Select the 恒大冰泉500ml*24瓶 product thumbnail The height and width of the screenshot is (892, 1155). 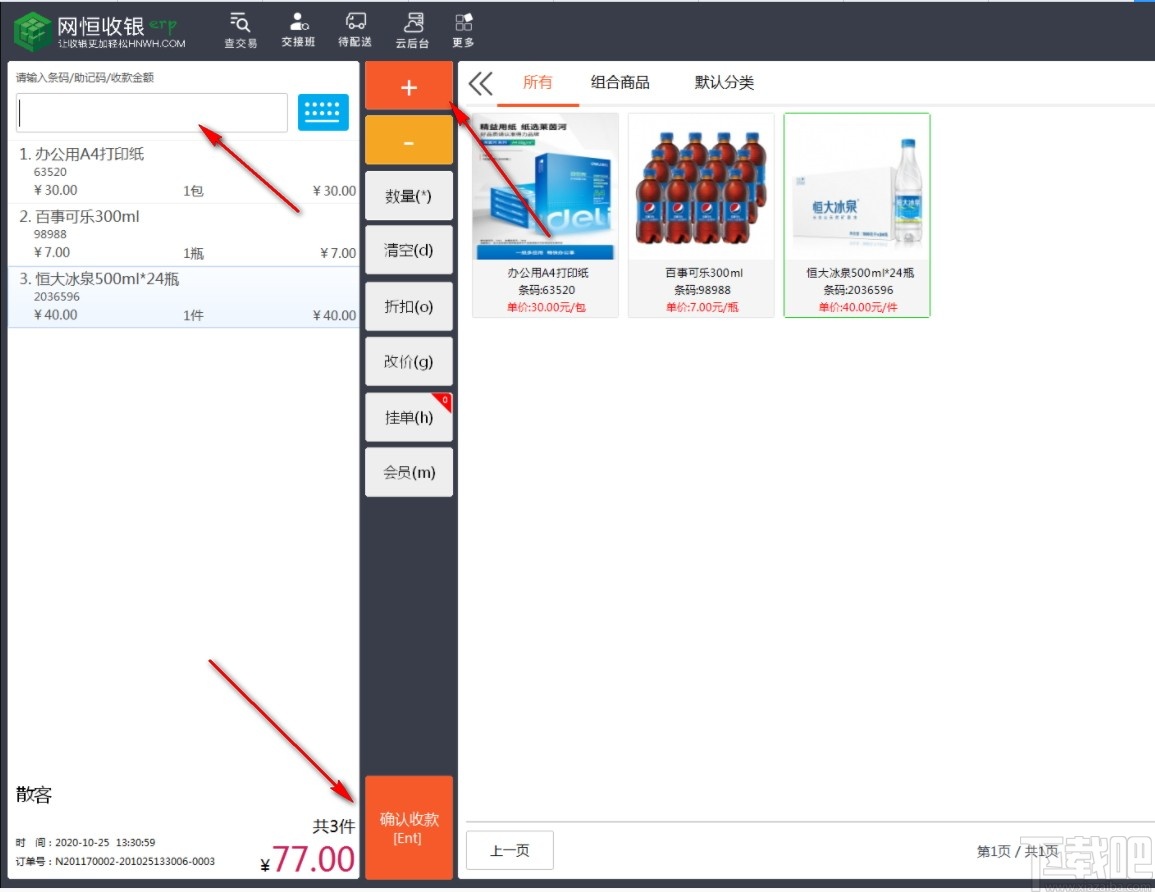click(x=857, y=215)
